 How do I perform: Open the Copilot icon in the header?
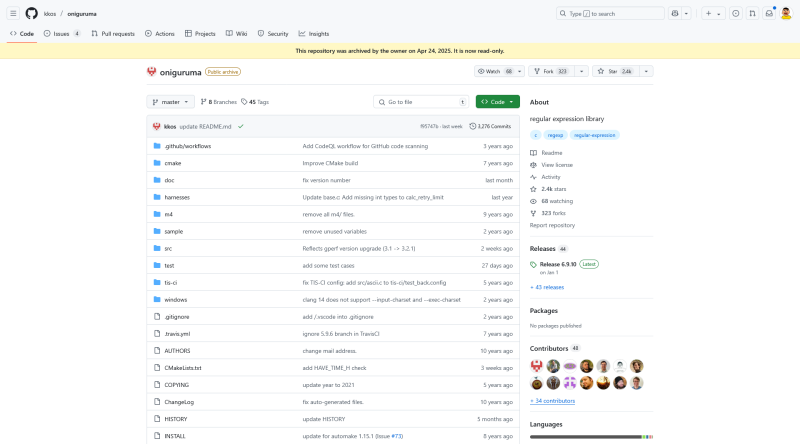pyautogui.click(x=675, y=14)
